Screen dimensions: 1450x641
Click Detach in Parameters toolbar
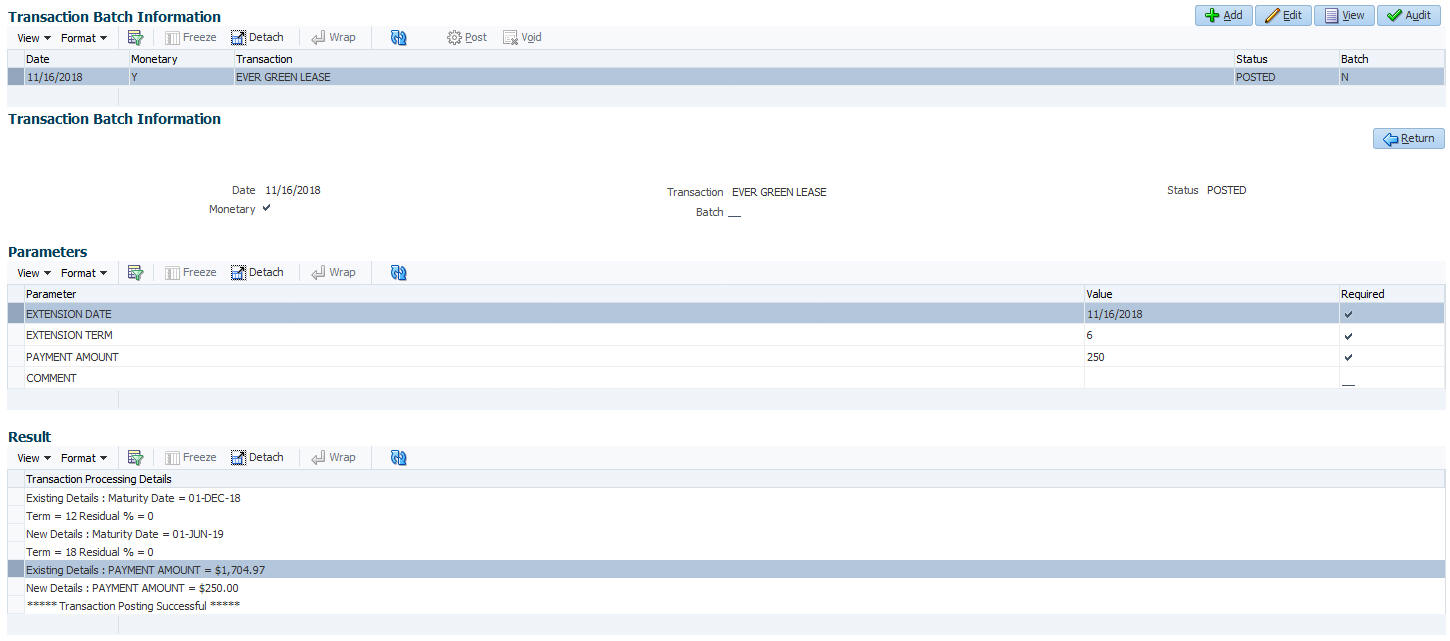tap(258, 273)
